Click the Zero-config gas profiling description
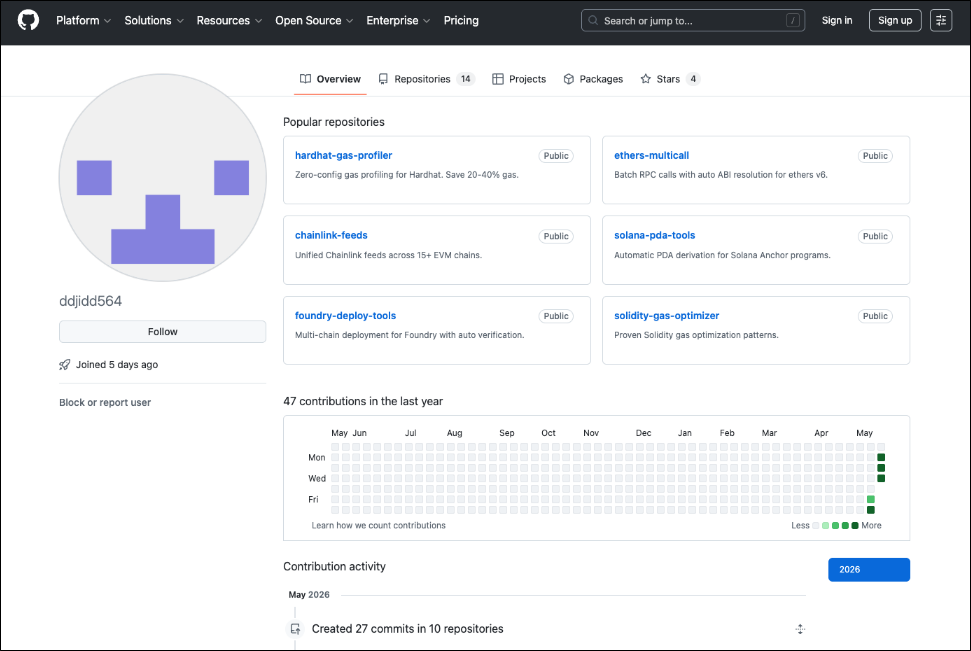Viewport: 971px width, 651px height. [407, 175]
